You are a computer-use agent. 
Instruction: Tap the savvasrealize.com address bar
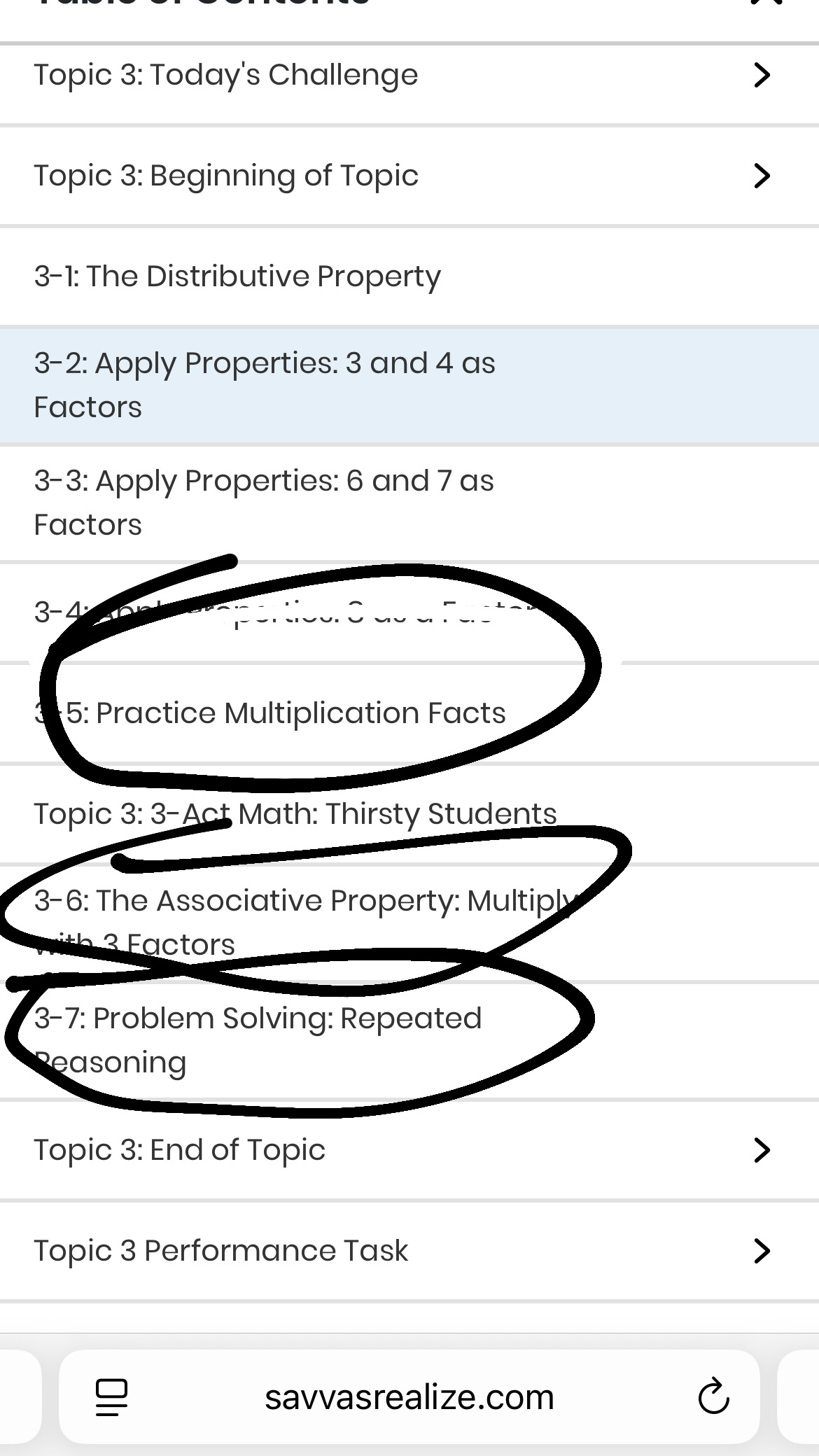point(409,1396)
